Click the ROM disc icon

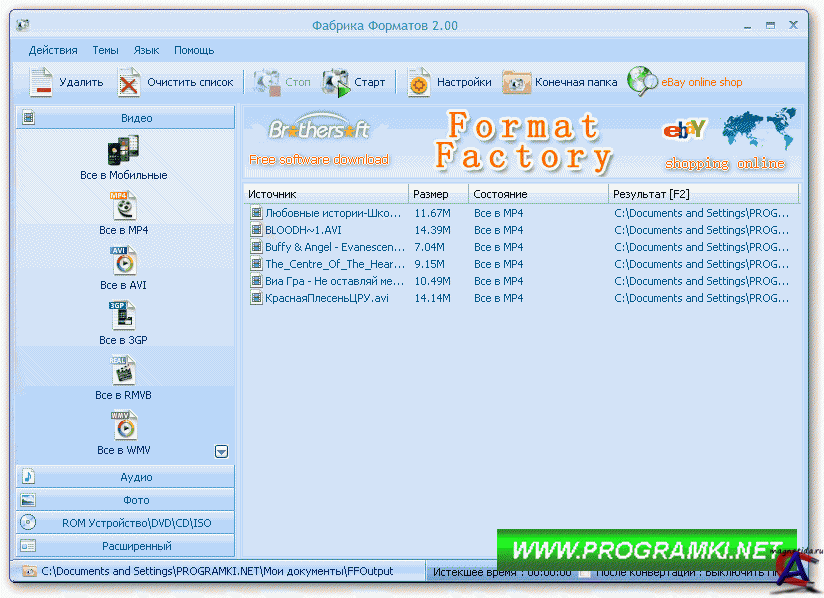pyautogui.click(x=28, y=522)
